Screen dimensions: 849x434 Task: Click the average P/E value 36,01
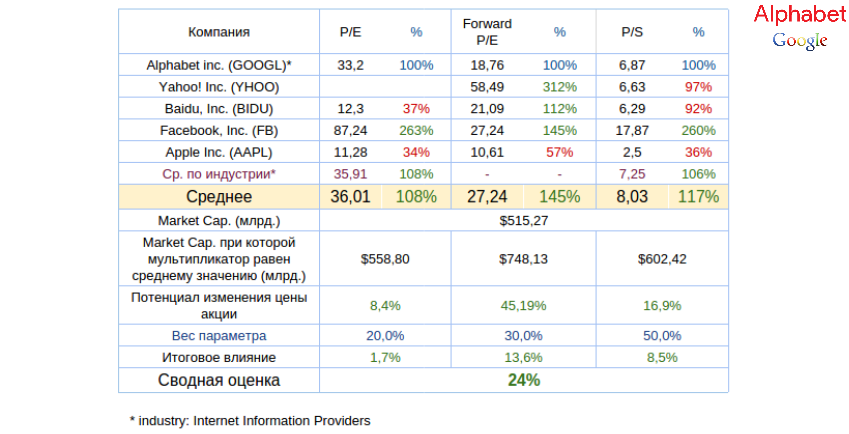tap(350, 196)
